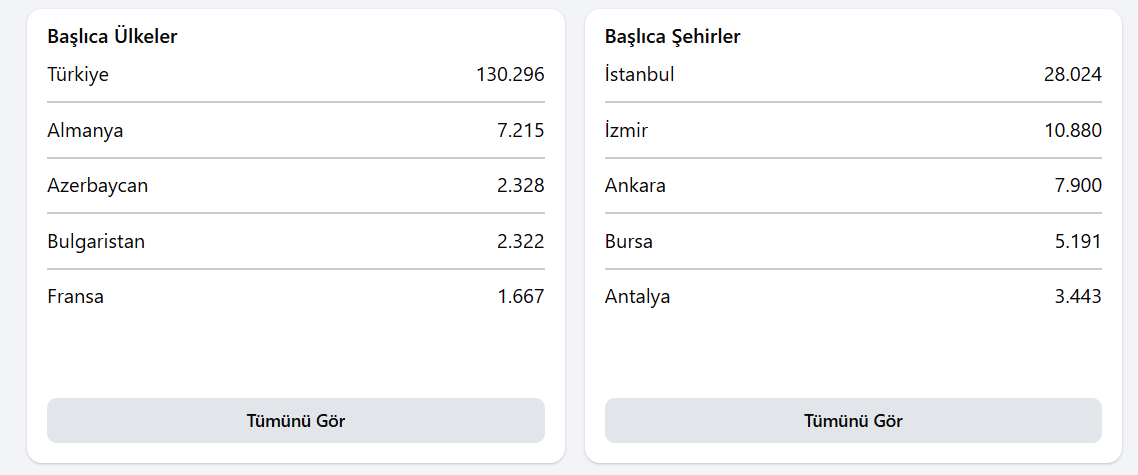This screenshot has width=1138, height=475.
Task: Click the Başlıca Şehirler heading
Action: [672, 37]
